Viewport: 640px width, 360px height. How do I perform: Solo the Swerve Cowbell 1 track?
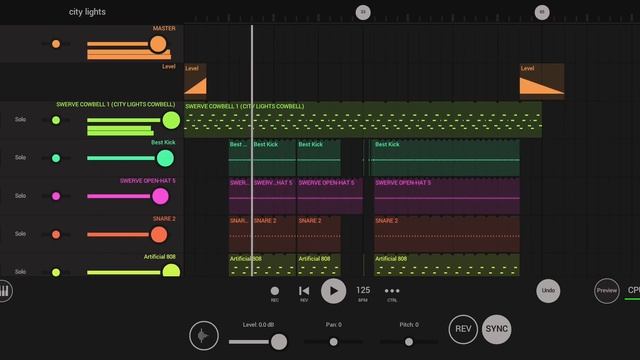20,120
